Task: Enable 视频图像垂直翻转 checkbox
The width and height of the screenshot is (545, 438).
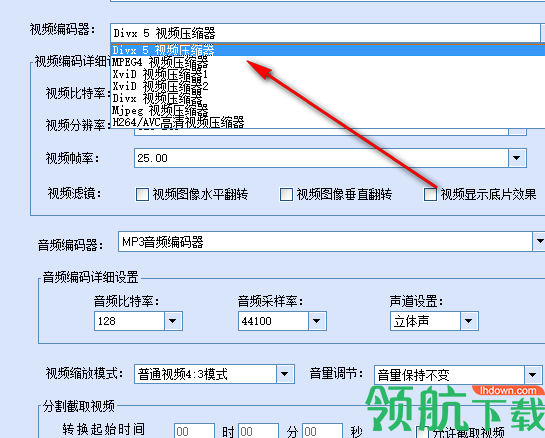Action: tap(286, 195)
